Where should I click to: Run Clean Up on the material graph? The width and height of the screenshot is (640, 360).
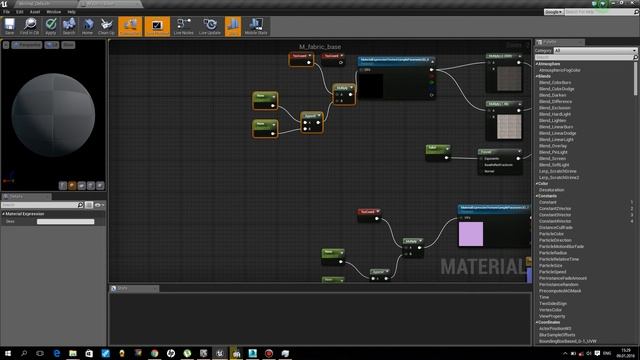[107, 26]
